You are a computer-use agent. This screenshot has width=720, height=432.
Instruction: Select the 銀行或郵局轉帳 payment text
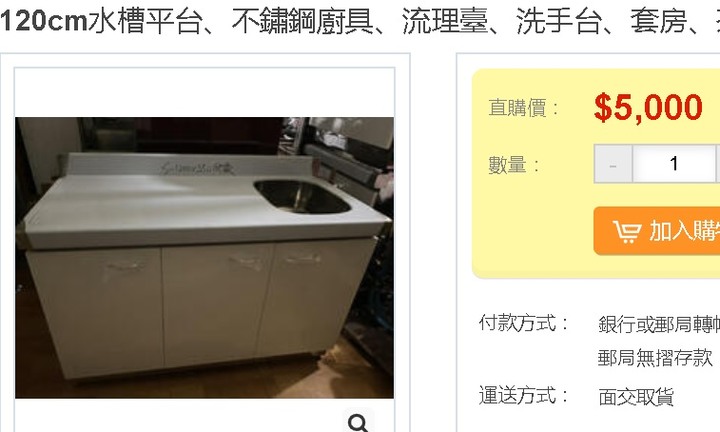659,324
